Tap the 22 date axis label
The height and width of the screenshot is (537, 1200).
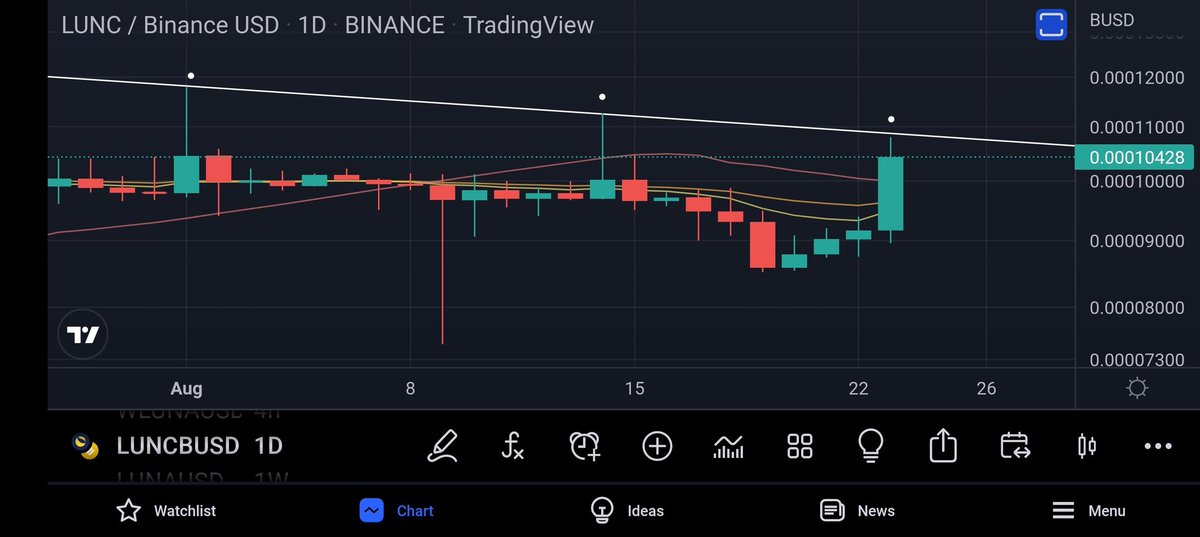pyautogui.click(x=858, y=388)
